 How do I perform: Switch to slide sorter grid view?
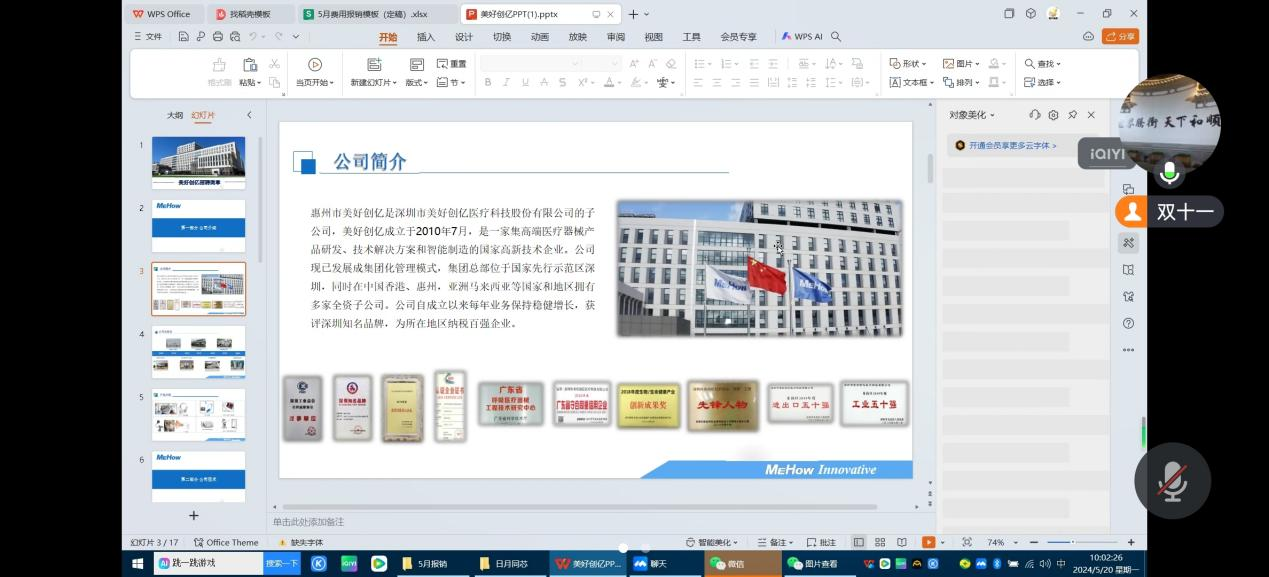[x=880, y=542]
